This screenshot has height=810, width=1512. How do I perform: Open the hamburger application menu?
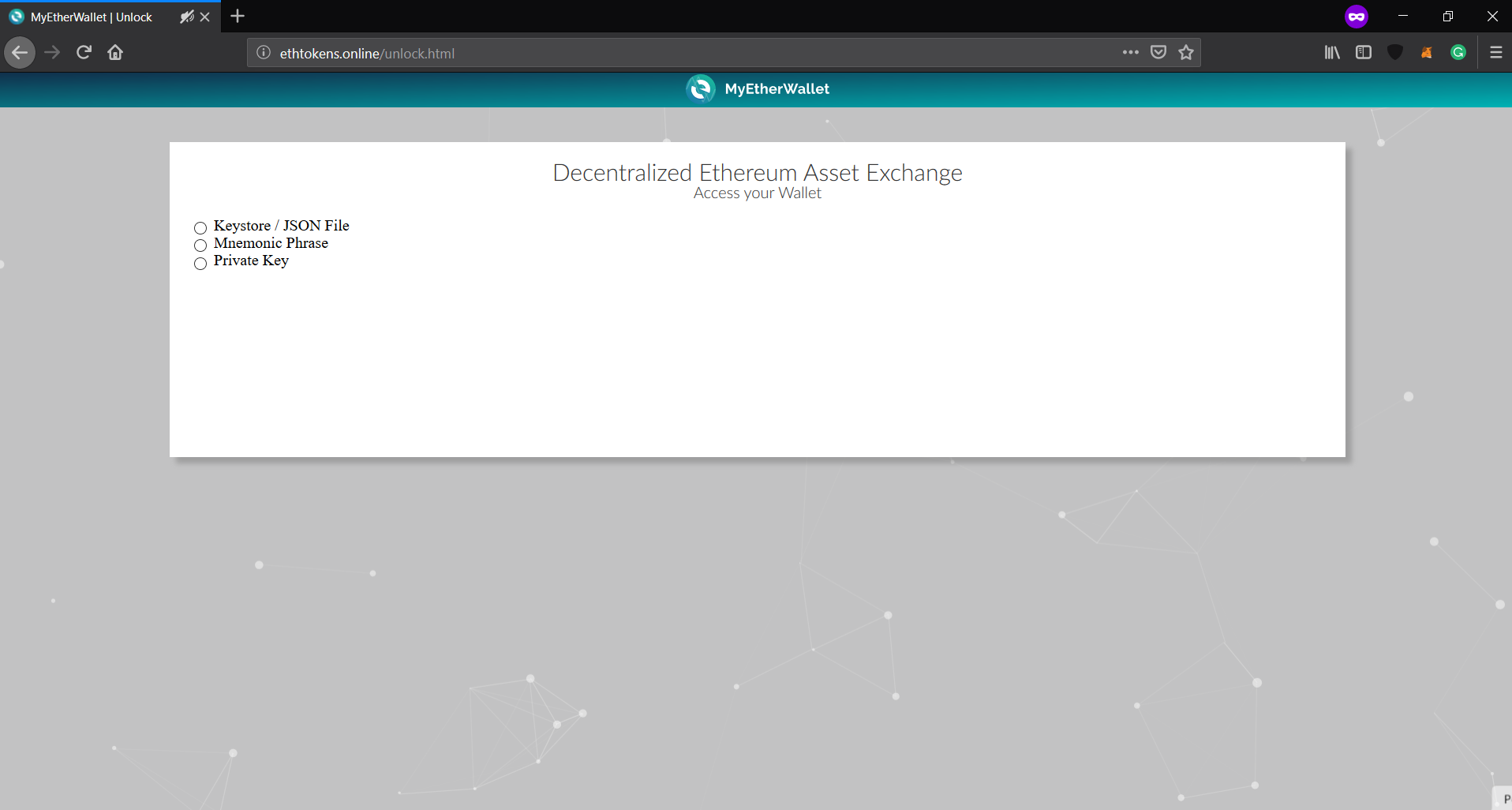tap(1496, 52)
